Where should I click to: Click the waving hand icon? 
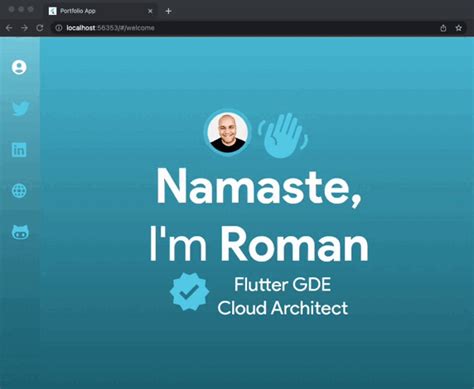[283, 135]
